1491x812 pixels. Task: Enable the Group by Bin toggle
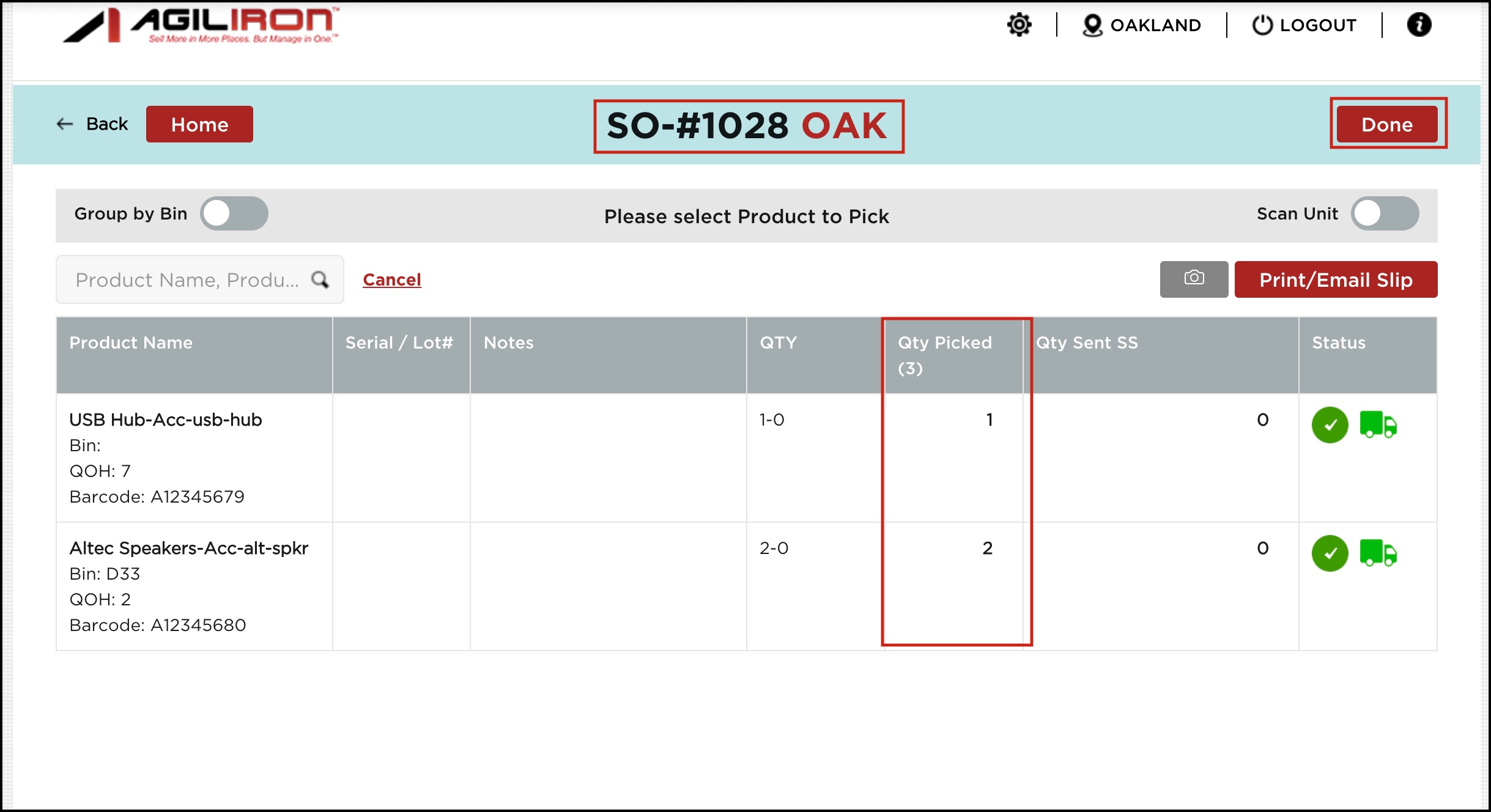click(x=234, y=213)
